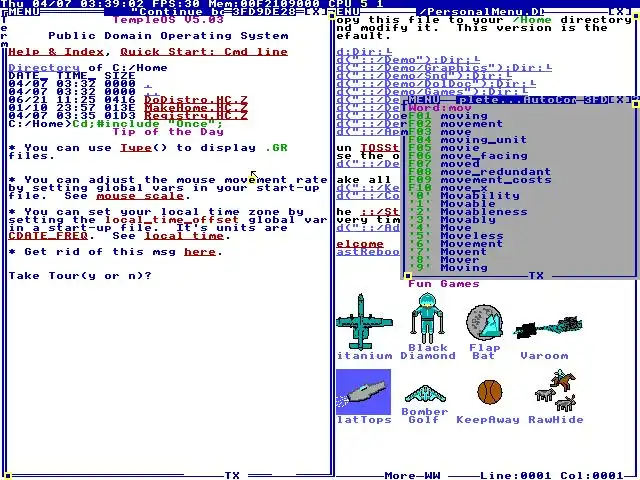The height and width of the screenshot is (480, 640).
Task: Click Fun Games heading in PersonalMenu
Action: tap(444, 284)
